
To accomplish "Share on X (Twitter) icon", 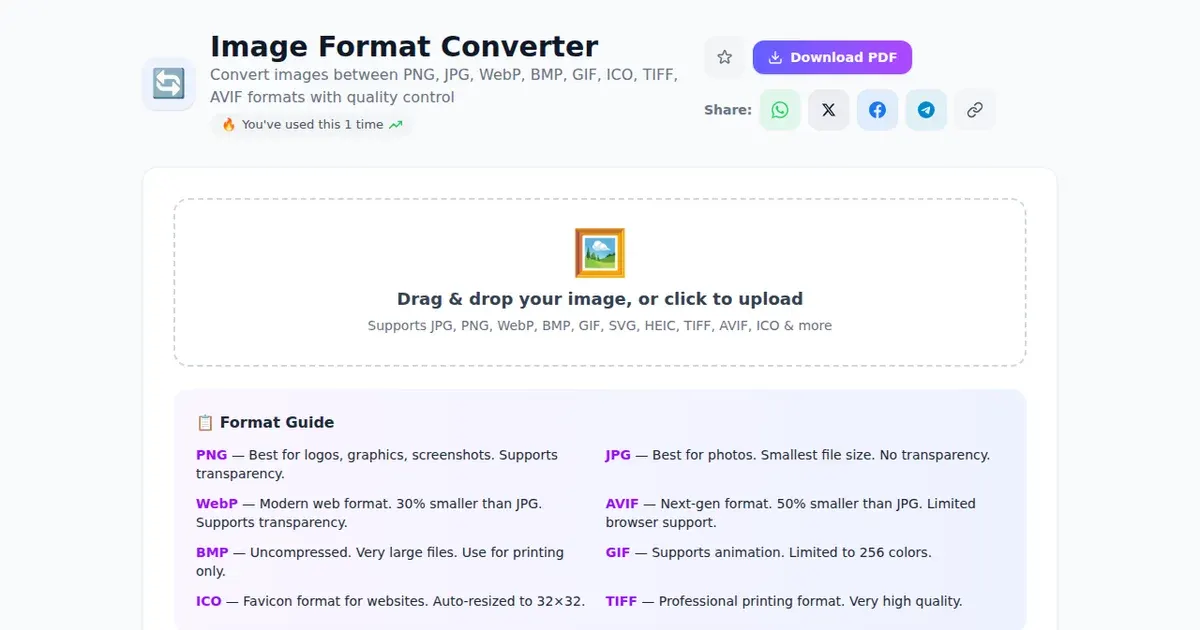I will [829, 110].
